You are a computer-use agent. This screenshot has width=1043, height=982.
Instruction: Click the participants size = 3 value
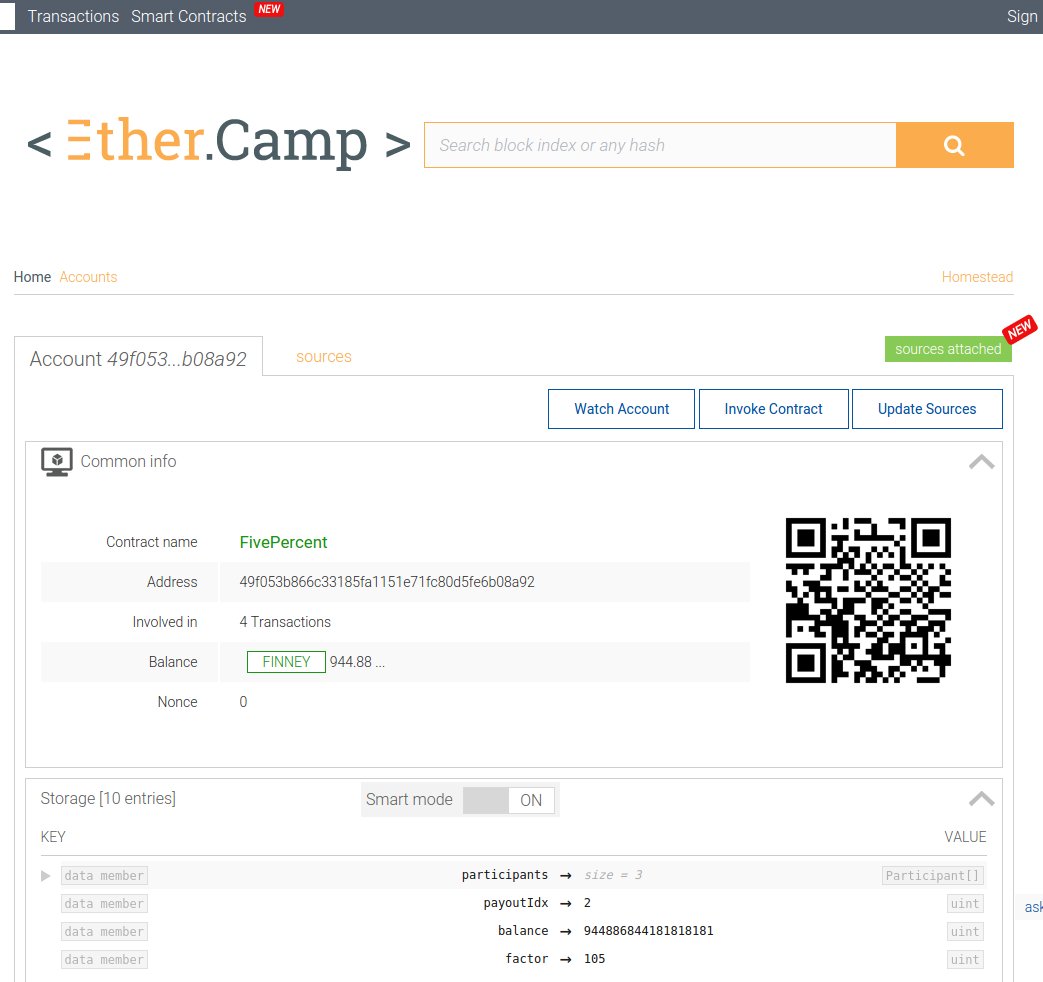pyautogui.click(x=613, y=875)
